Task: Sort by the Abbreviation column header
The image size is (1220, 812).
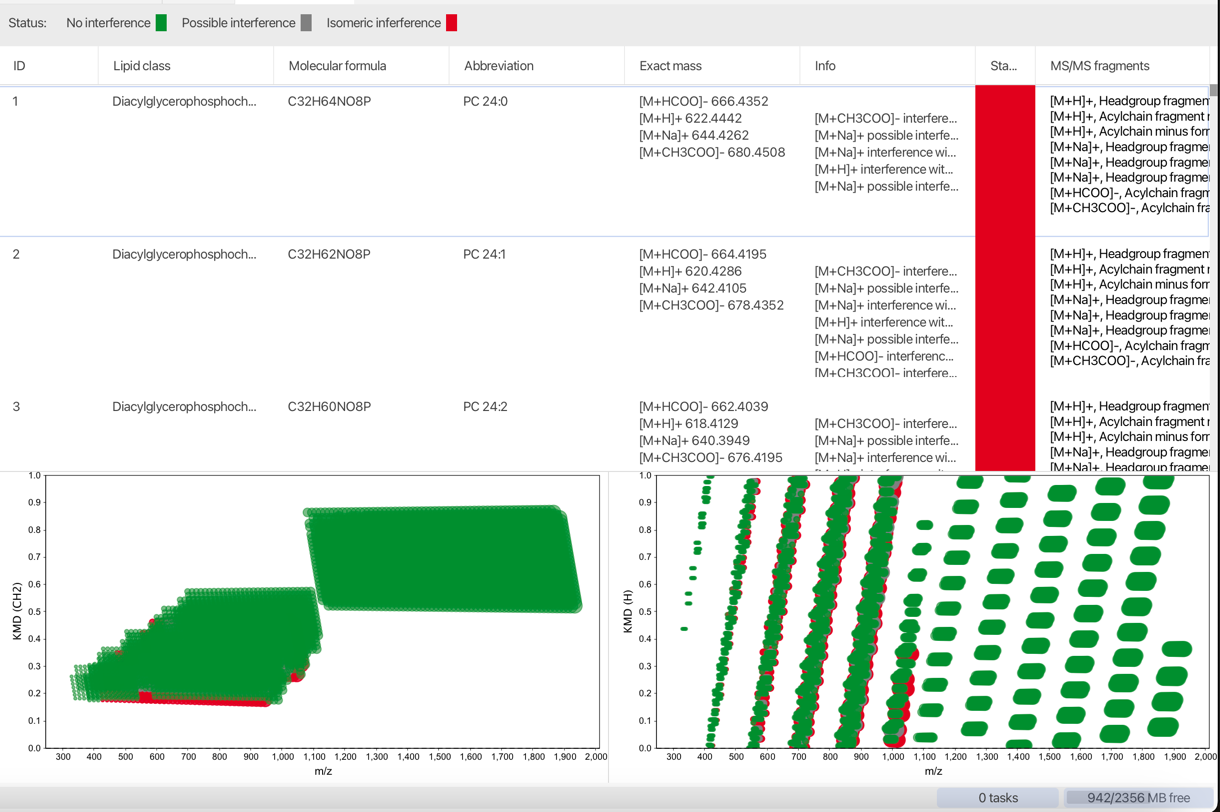Action: tap(537, 66)
